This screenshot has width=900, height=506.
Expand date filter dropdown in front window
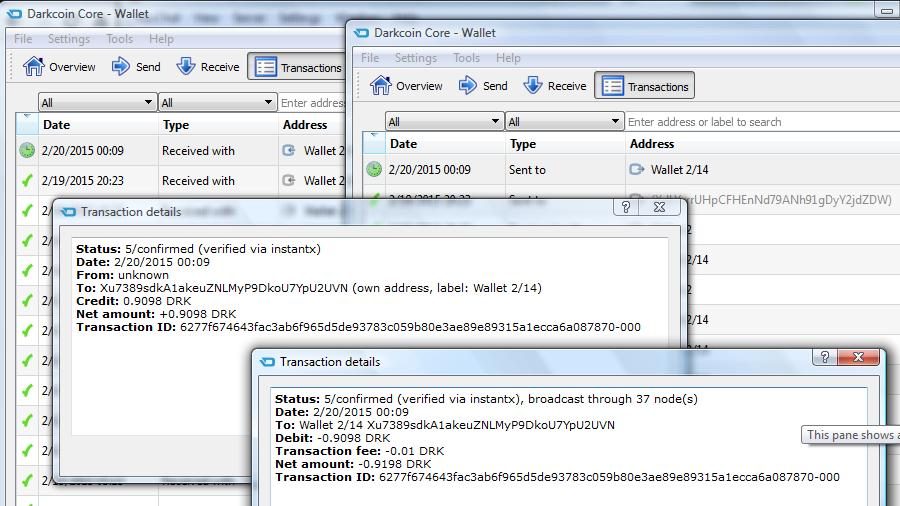[444, 122]
